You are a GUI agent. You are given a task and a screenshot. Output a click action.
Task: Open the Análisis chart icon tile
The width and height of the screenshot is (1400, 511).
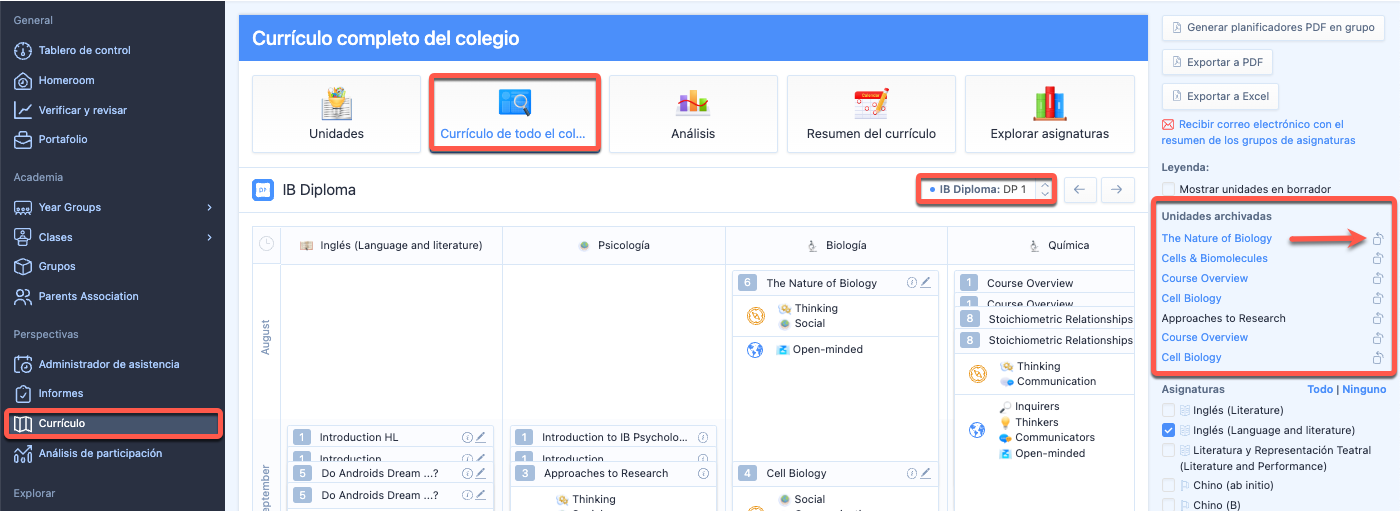692,114
